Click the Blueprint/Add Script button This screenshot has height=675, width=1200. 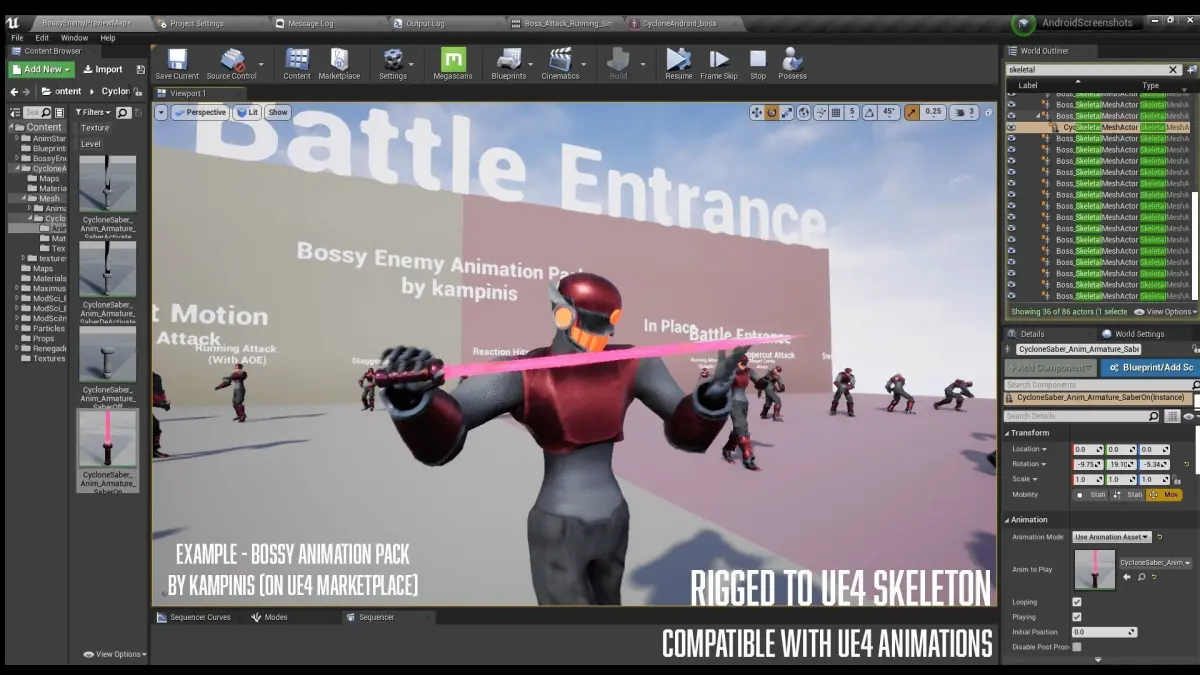tap(1148, 367)
